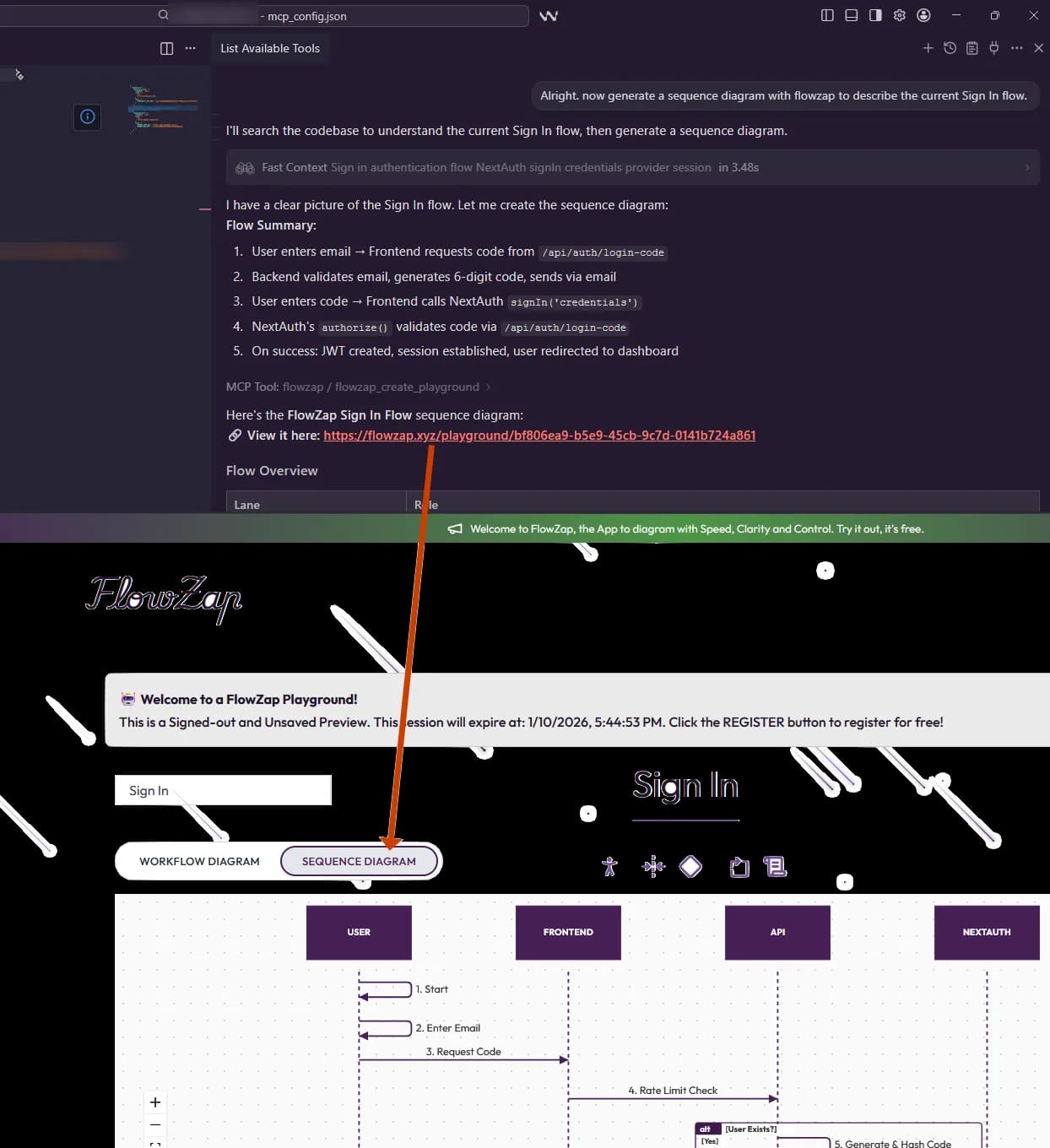
Task: Click the align center icon in toolbar
Action: point(653,867)
